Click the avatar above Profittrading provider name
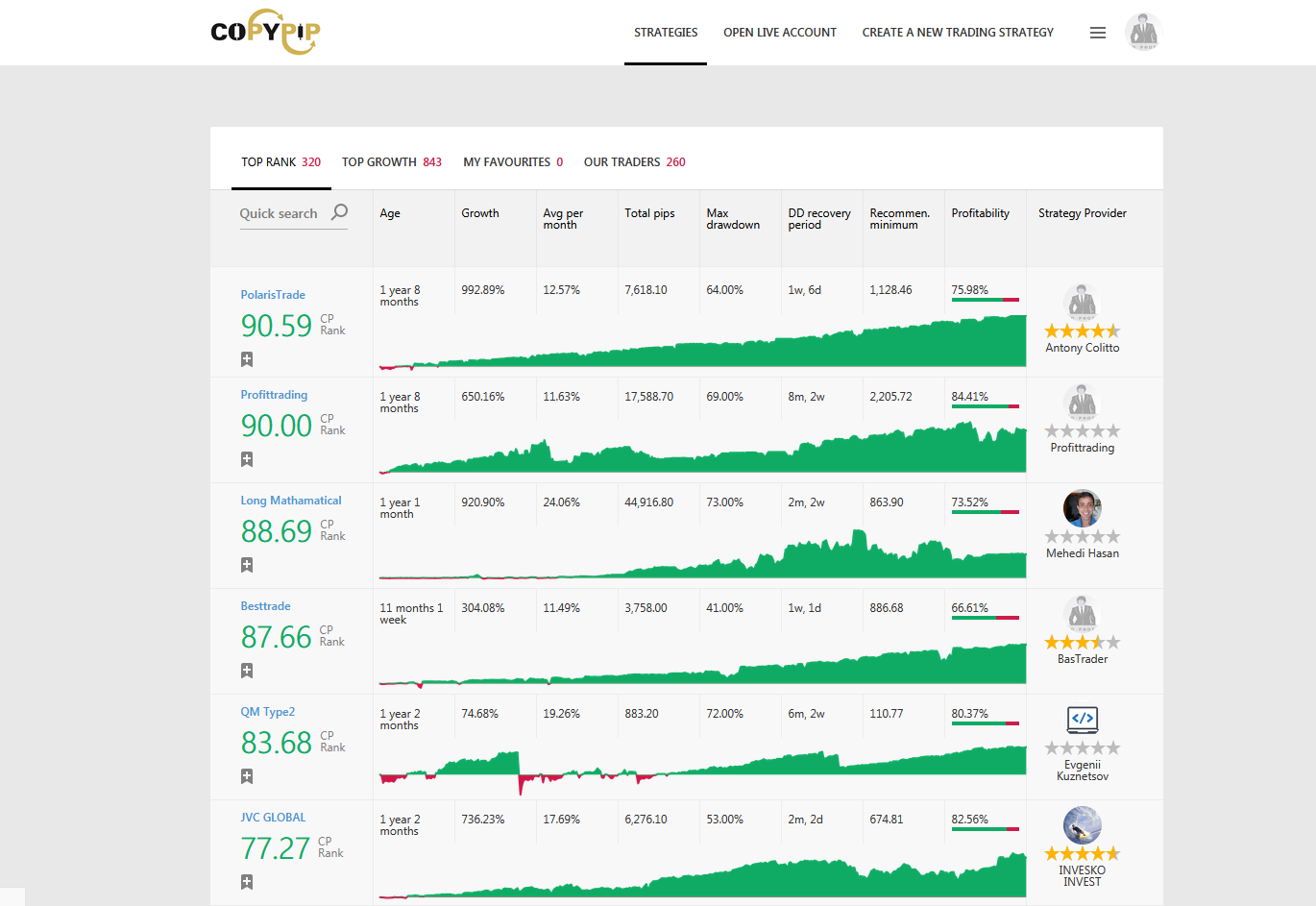 pyautogui.click(x=1083, y=403)
